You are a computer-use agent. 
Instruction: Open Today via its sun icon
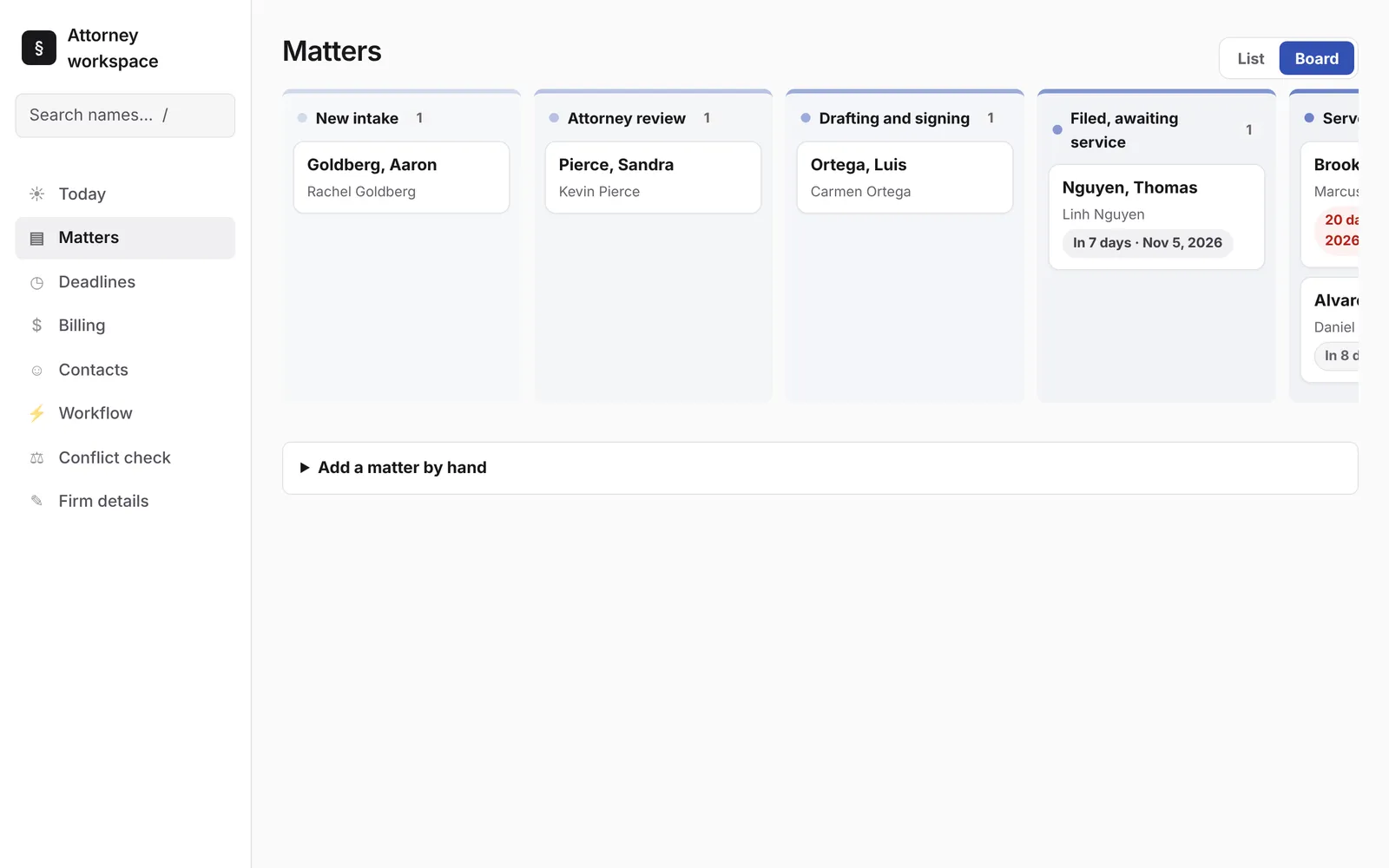(x=36, y=194)
